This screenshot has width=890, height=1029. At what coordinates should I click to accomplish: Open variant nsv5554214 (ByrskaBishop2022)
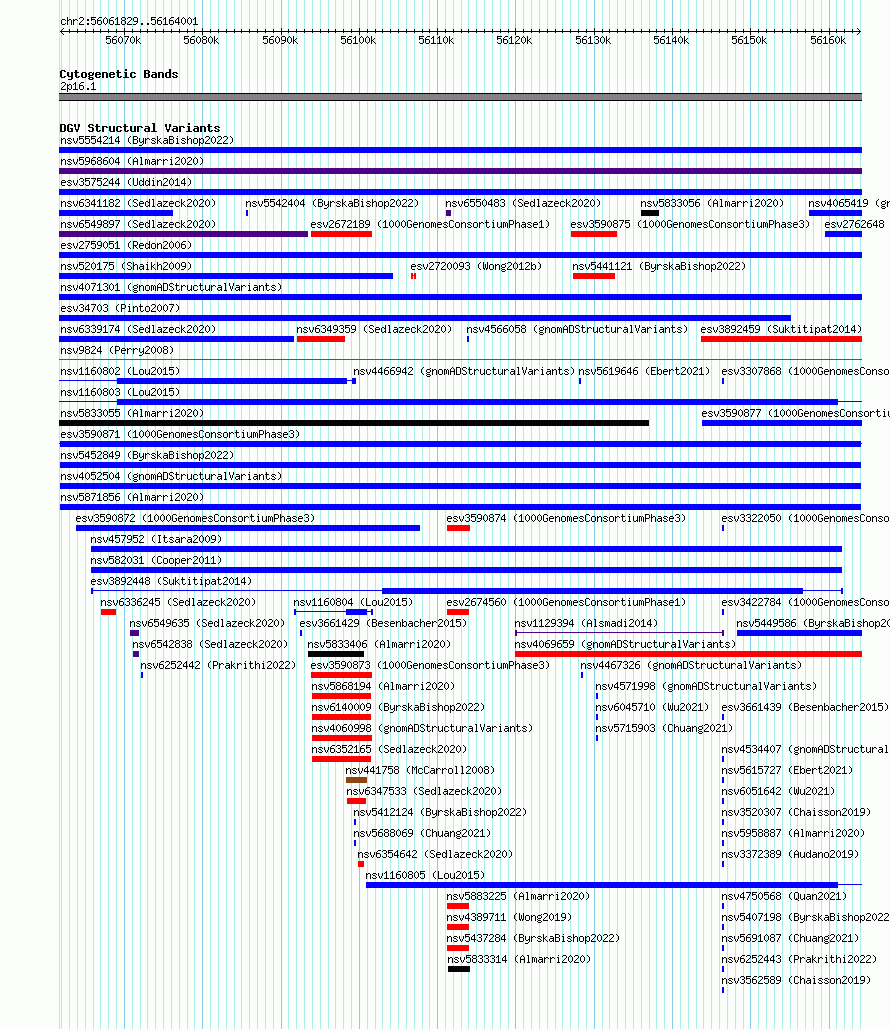[147, 140]
